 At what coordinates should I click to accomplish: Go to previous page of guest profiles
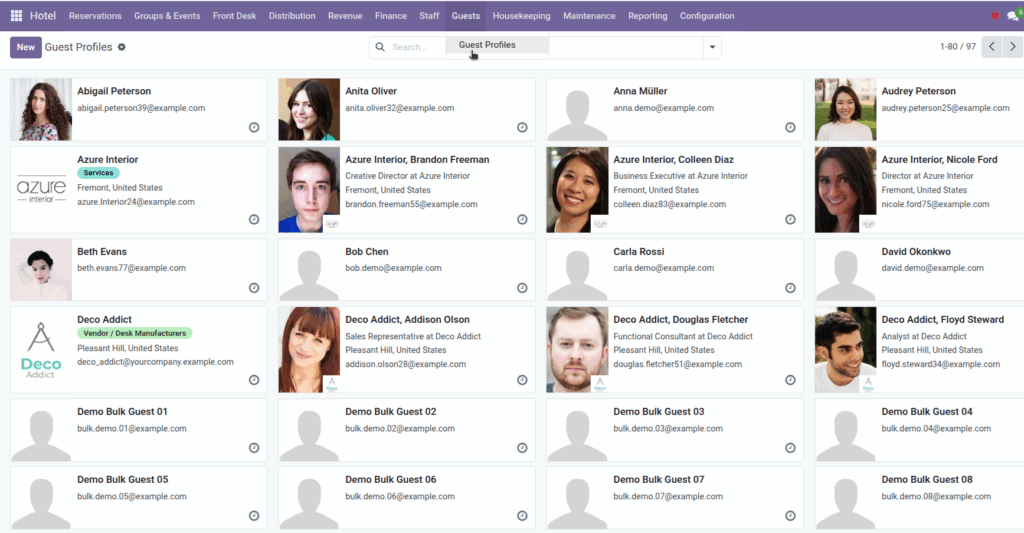tap(991, 46)
